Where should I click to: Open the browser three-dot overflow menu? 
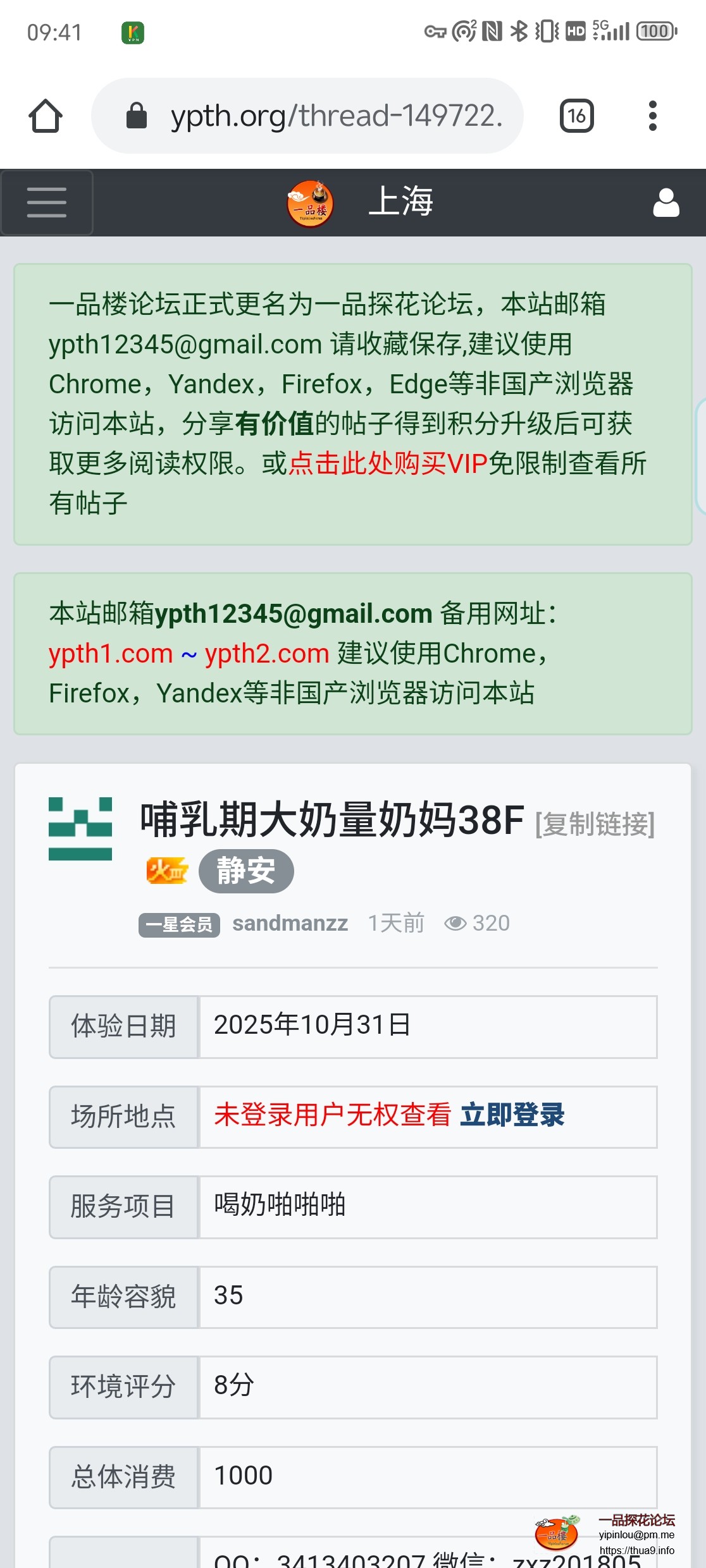coord(653,116)
